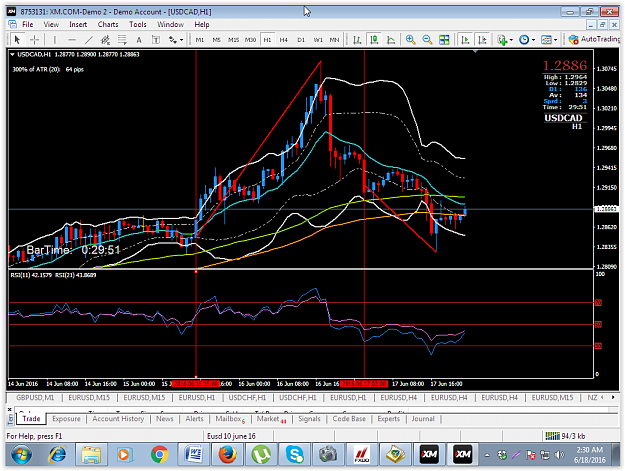This screenshot has width=625, height=471.
Task: Select the cursor arrow tool
Action: click(17, 39)
